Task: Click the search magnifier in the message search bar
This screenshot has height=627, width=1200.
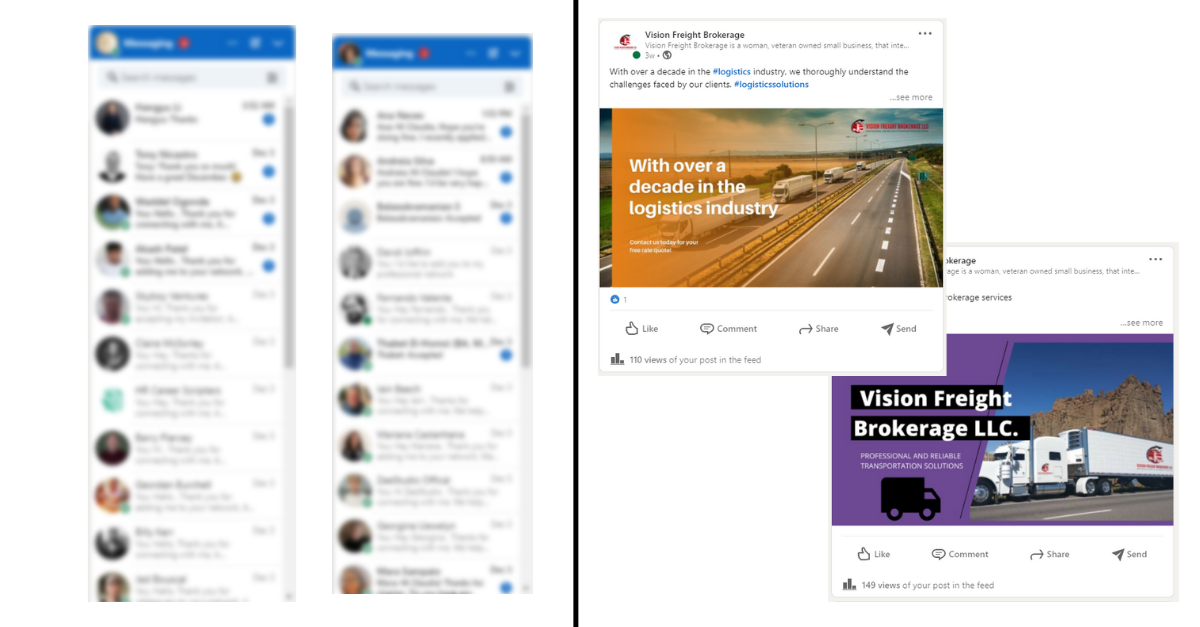Action: [112, 77]
